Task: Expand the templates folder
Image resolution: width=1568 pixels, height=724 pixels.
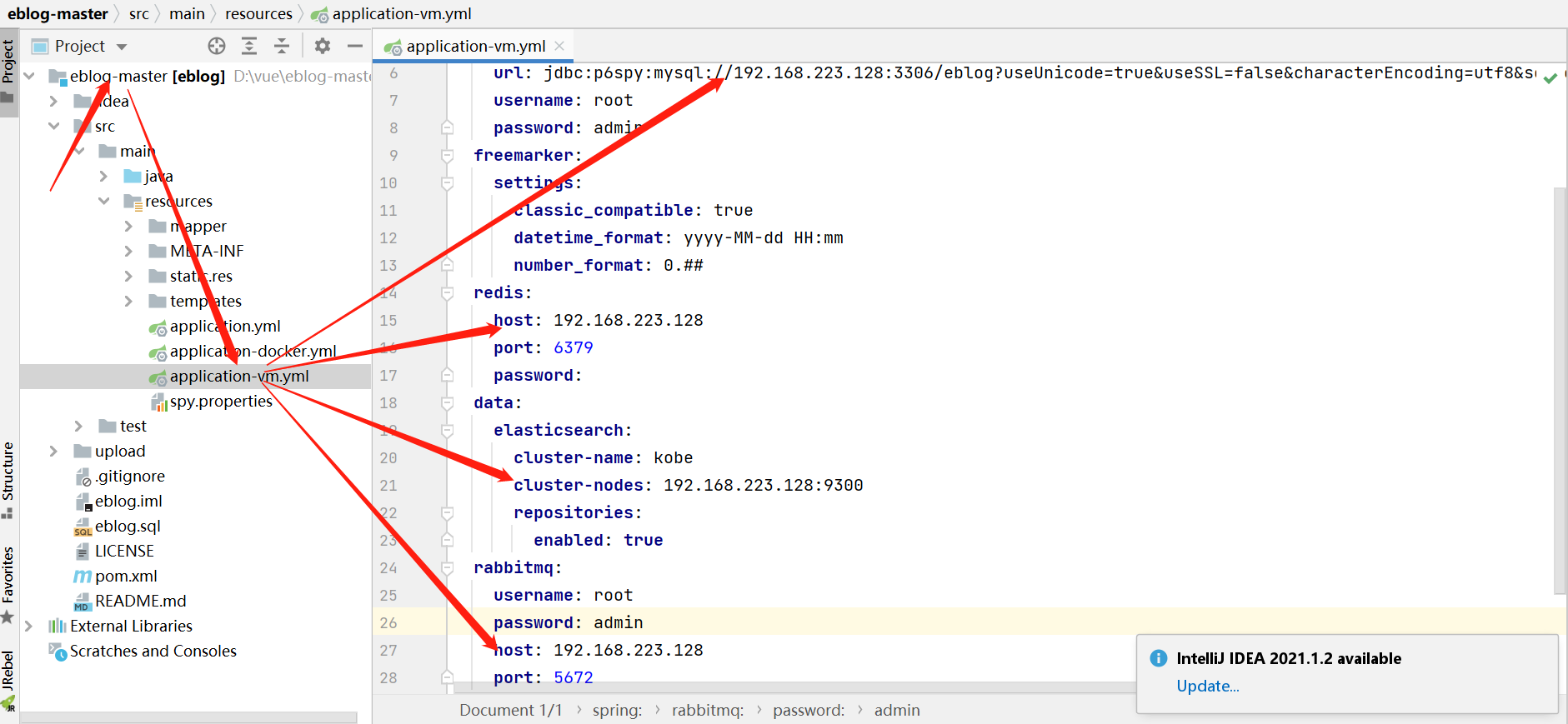Action: point(128,301)
